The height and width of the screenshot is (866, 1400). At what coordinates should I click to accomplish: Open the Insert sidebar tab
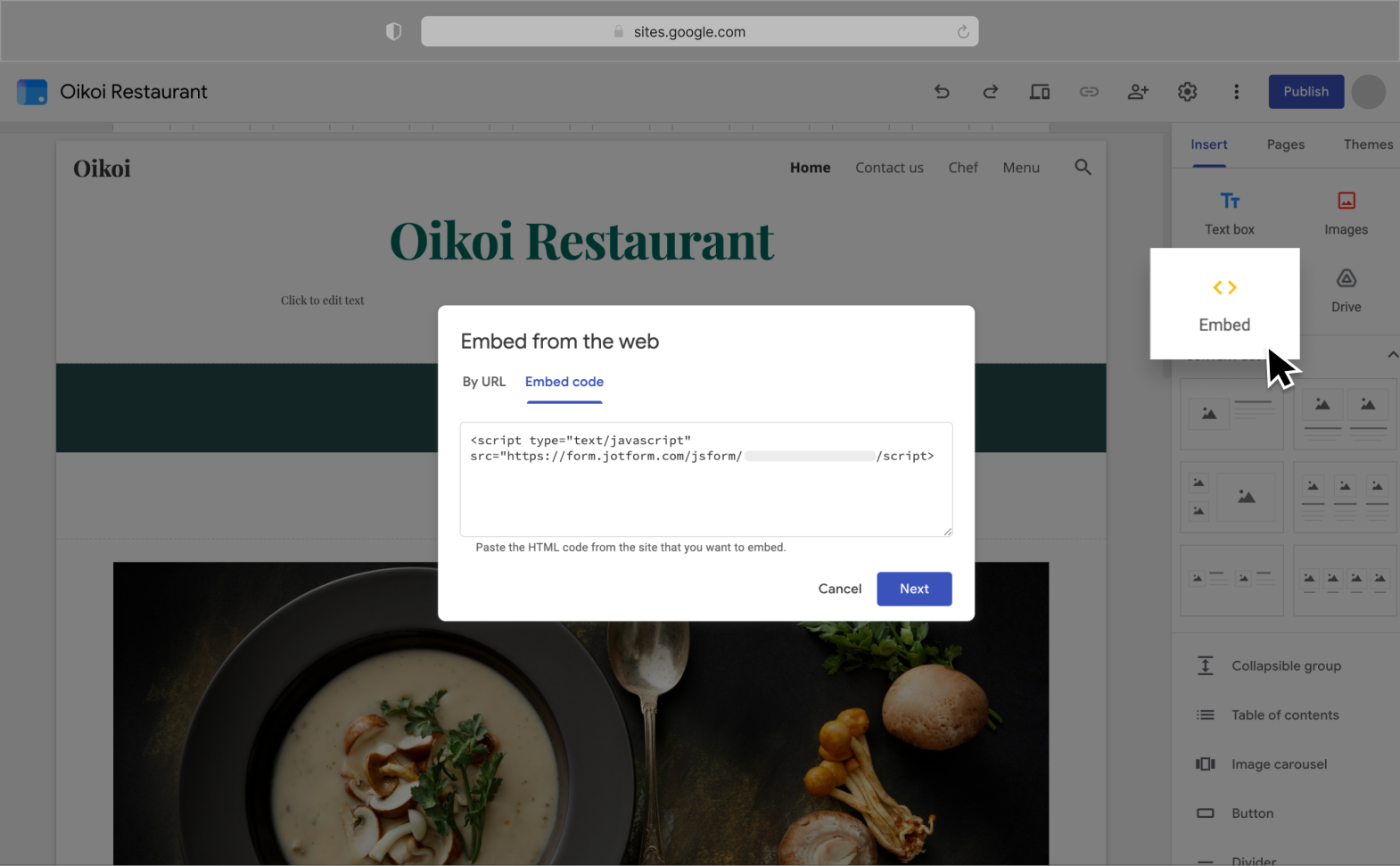[1208, 144]
